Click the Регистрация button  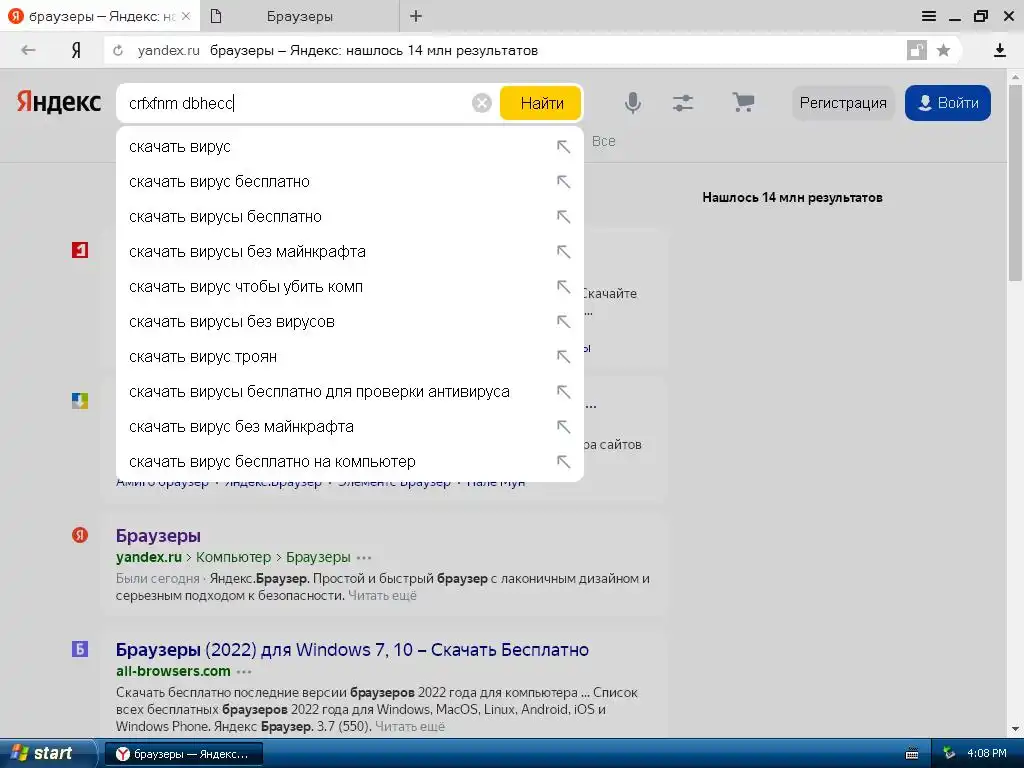[843, 103]
